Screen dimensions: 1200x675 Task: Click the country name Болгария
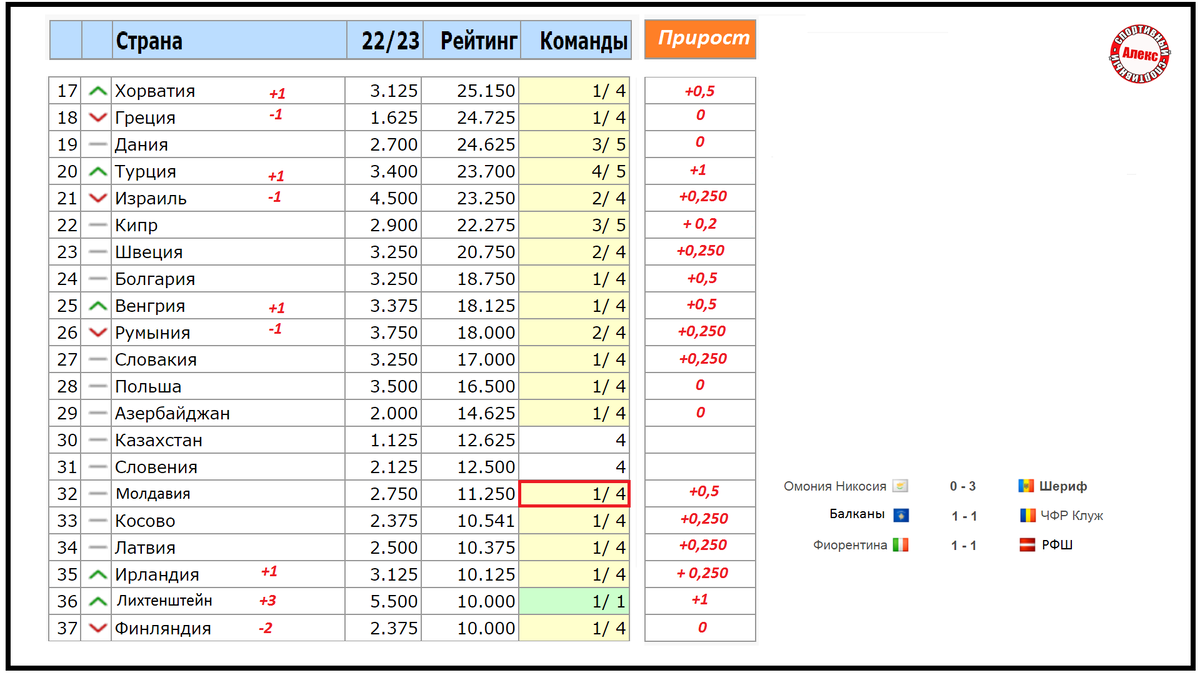155,279
